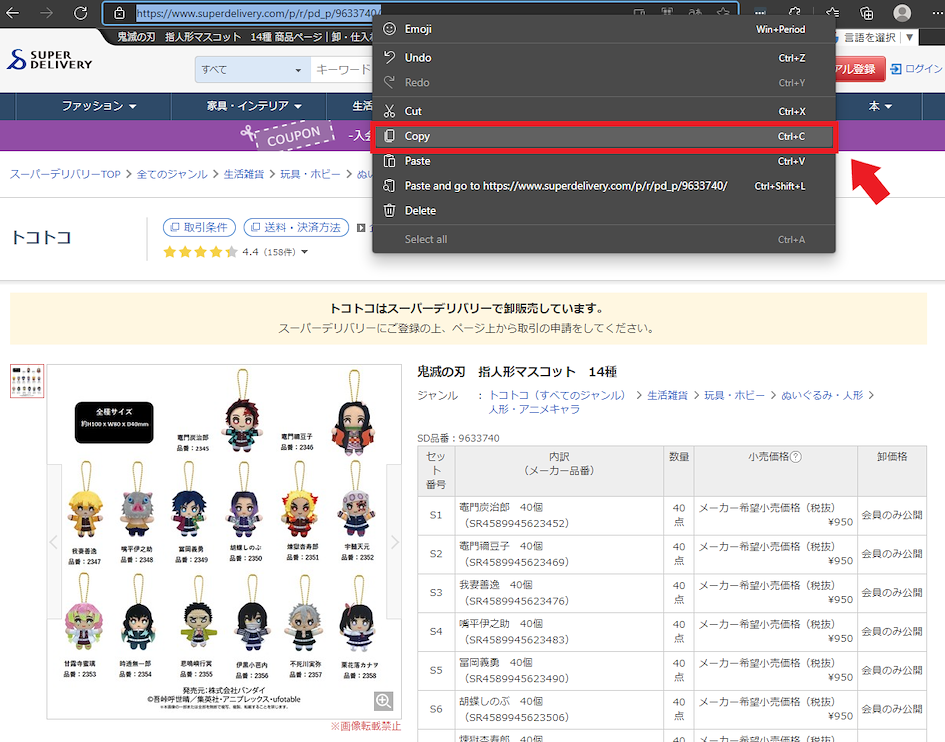945x742 pixels.
Task: Click the 竈門禰豆子 40個 row cell
Action: [559, 554]
